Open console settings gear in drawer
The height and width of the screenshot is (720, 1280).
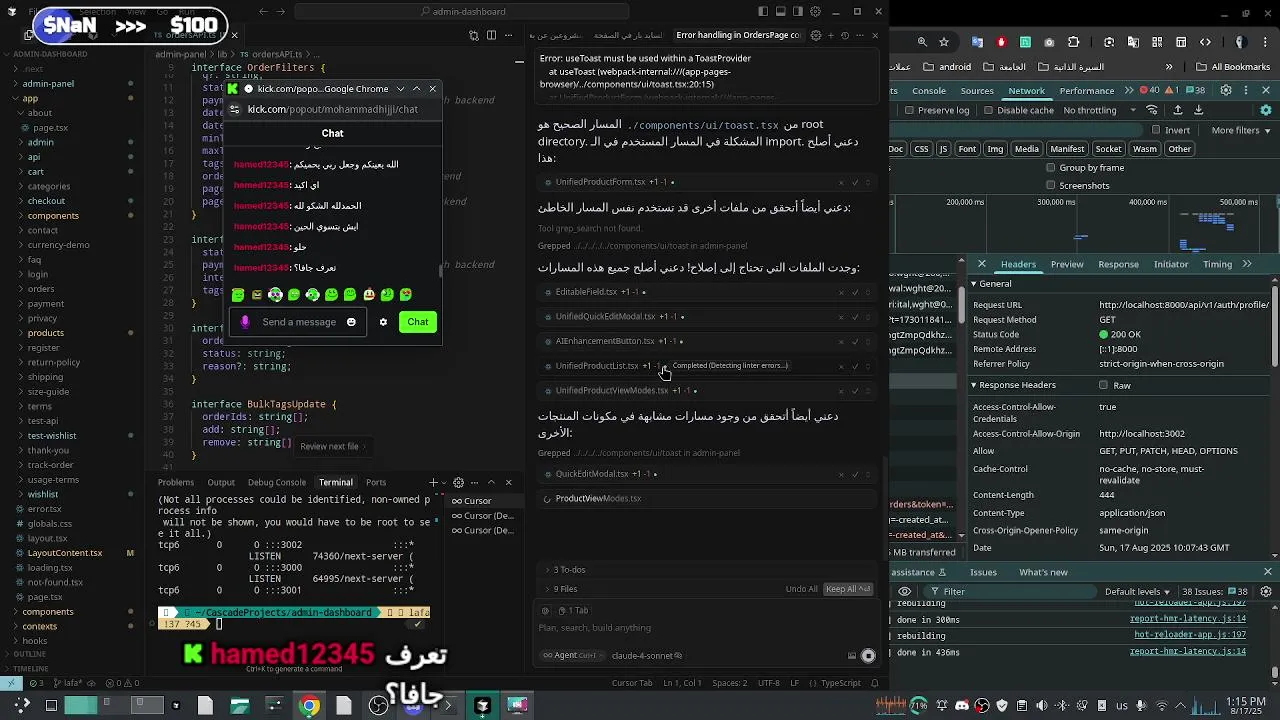pyautogui.click(x=1265, y=591)
